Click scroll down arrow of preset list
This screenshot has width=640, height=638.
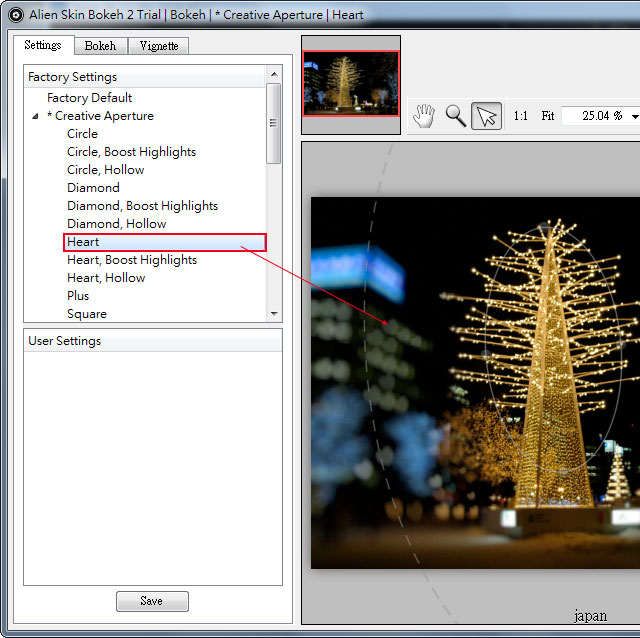274,313
